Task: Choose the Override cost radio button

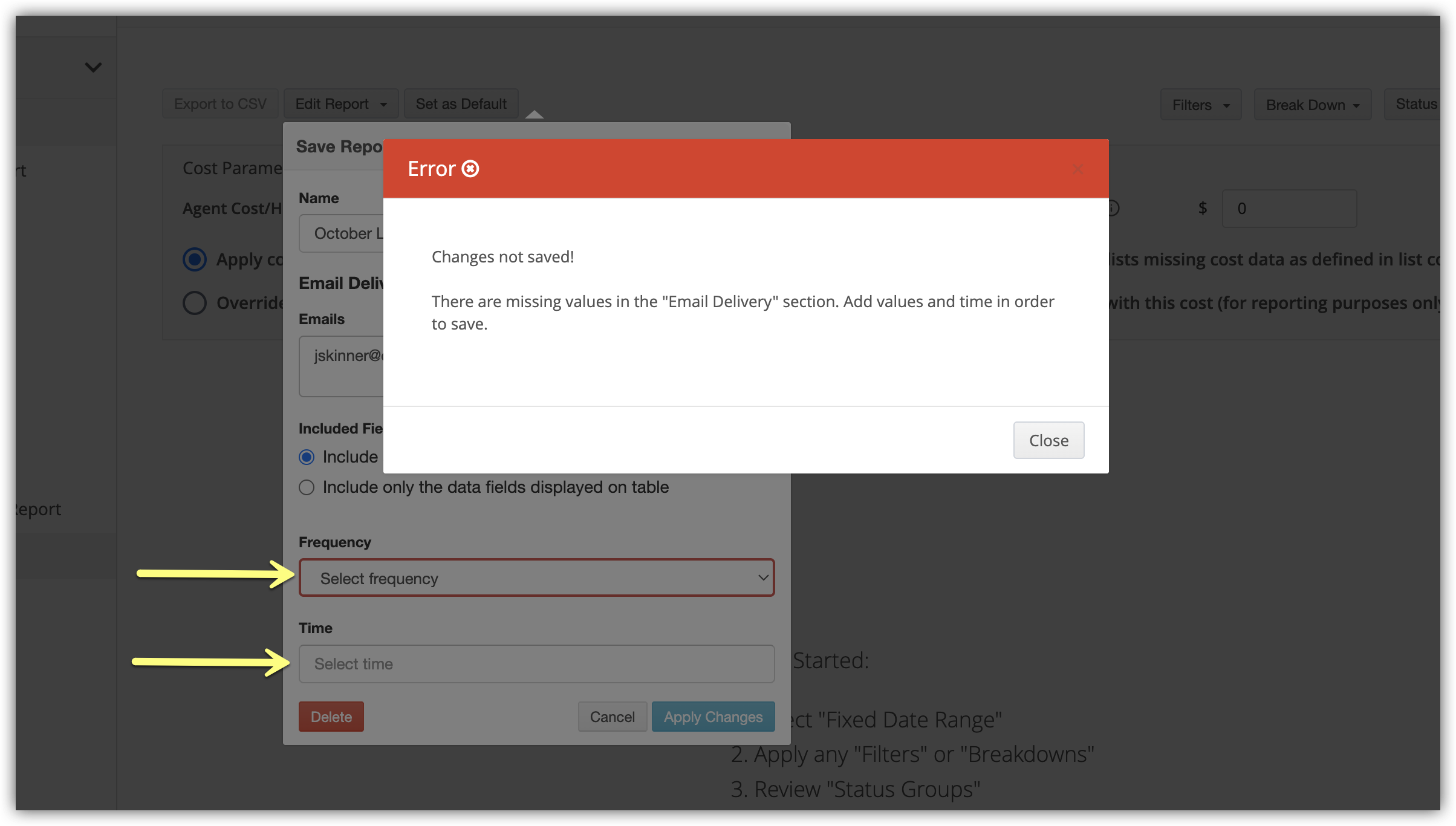Action: point(195,303)
